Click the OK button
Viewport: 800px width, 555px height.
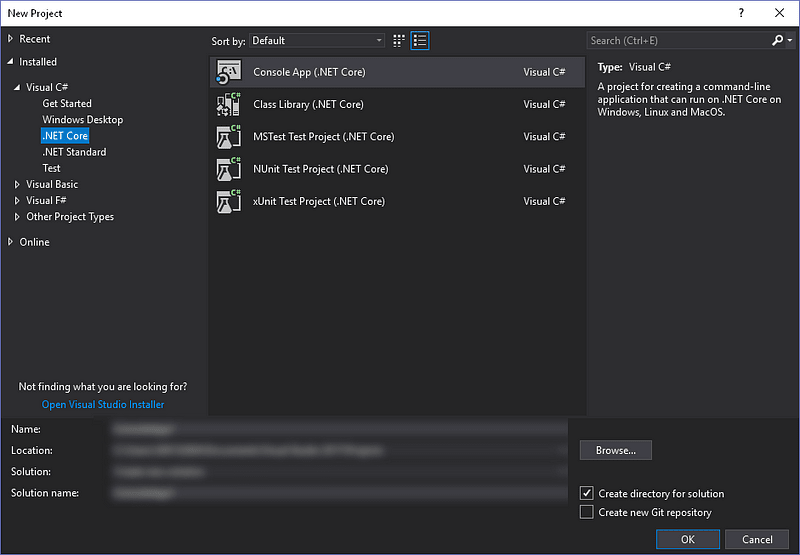[x=688, y=539]
